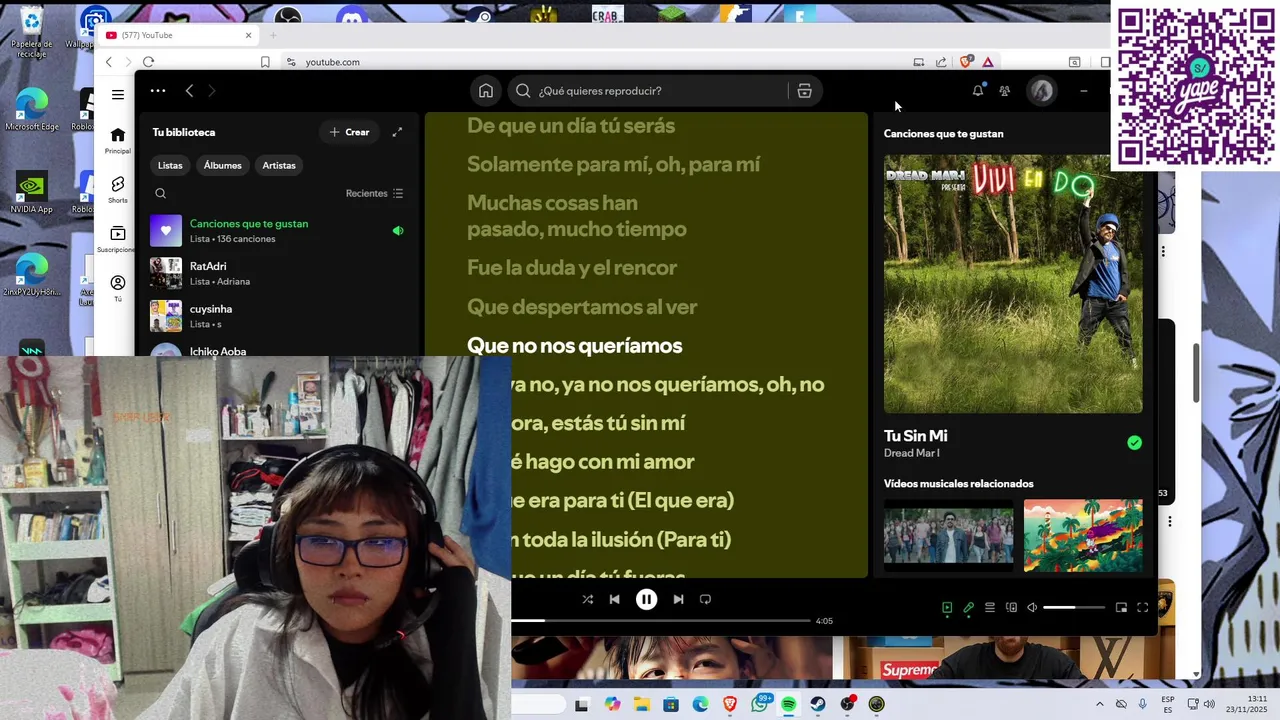Reload the YouTube page in browser
Screen dimensions: 1280x720
tap(148, 62)
